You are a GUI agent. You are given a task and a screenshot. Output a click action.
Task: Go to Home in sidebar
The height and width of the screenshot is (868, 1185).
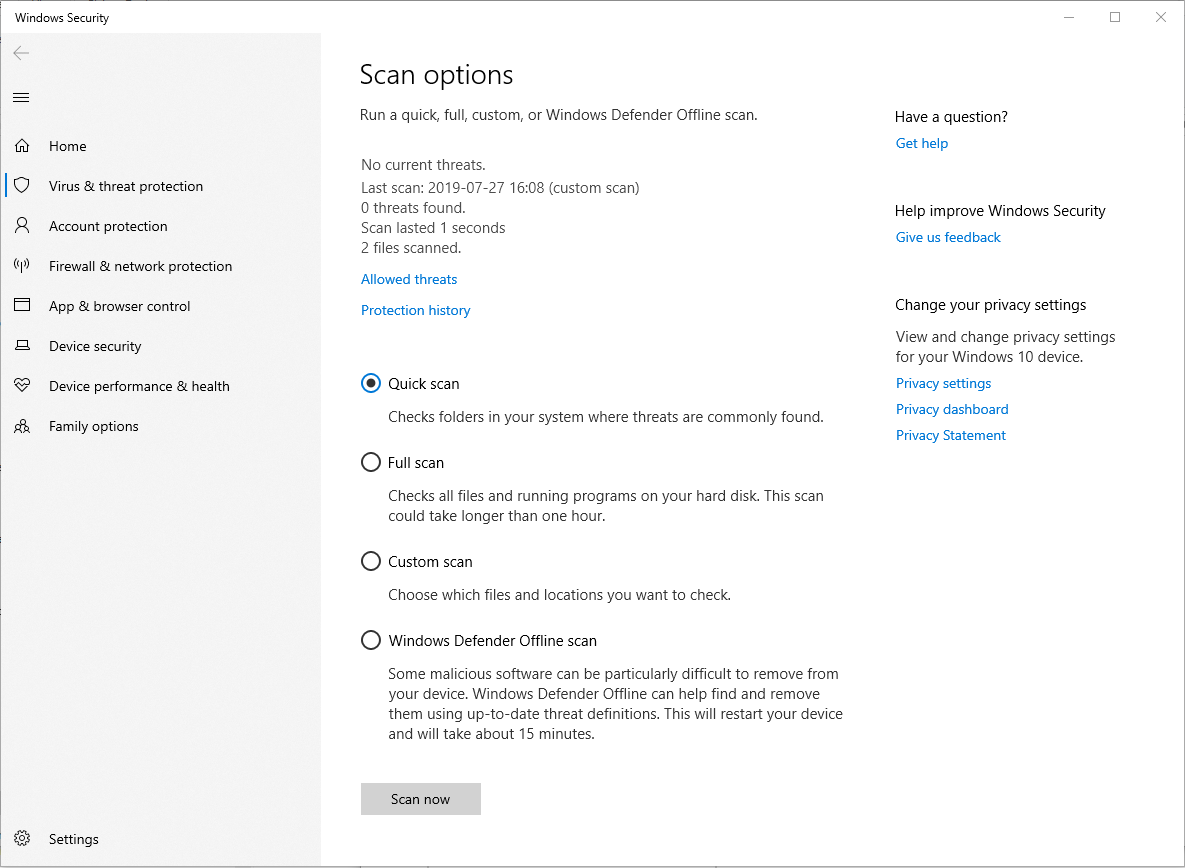pos(67,147)
